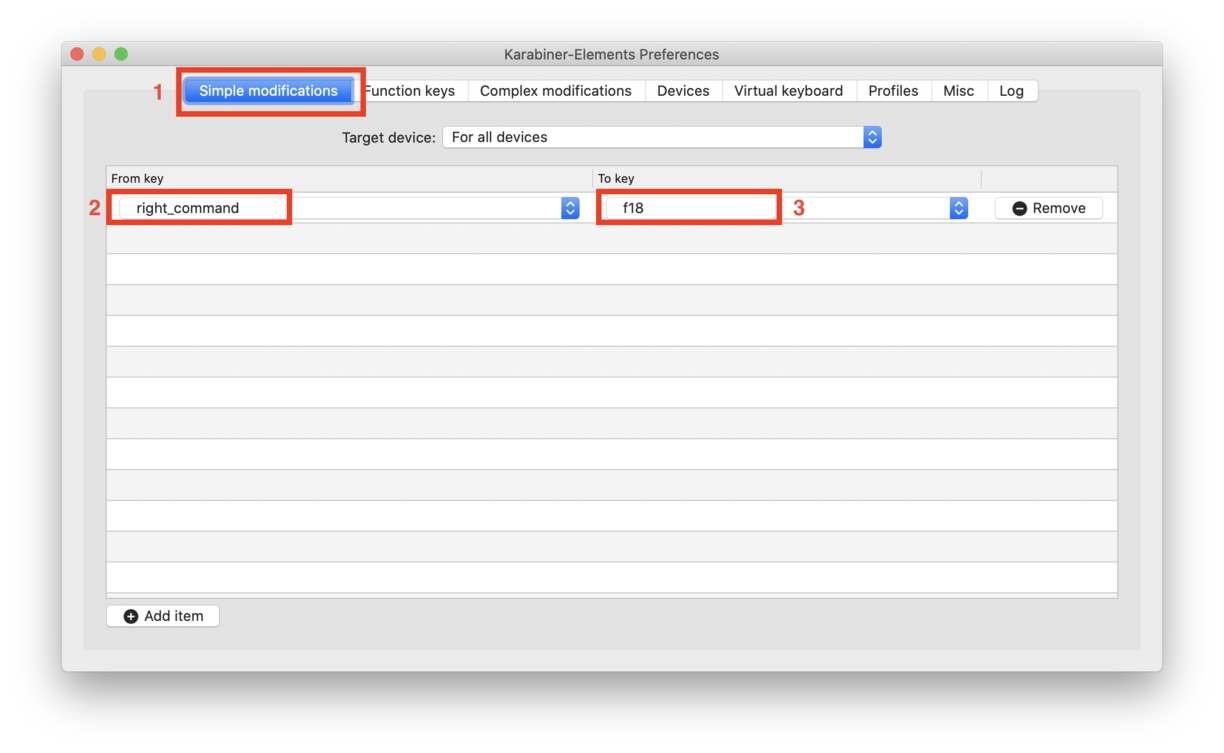The image size is (1224, 753).
Task: Open the Complex modifications tab
Action: 555,91
